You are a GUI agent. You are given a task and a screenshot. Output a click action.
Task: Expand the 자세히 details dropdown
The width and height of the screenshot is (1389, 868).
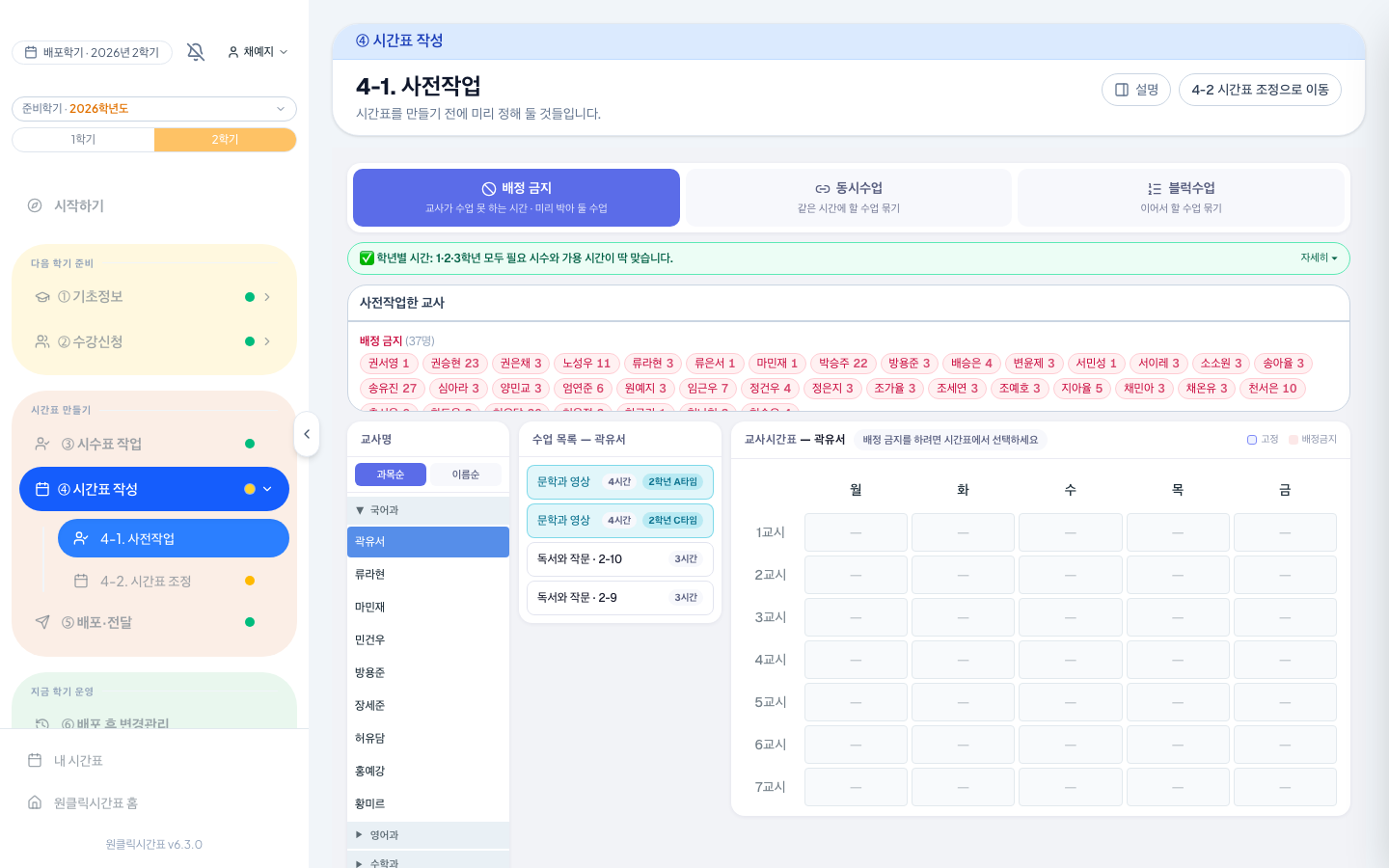tap(1319, 258)
